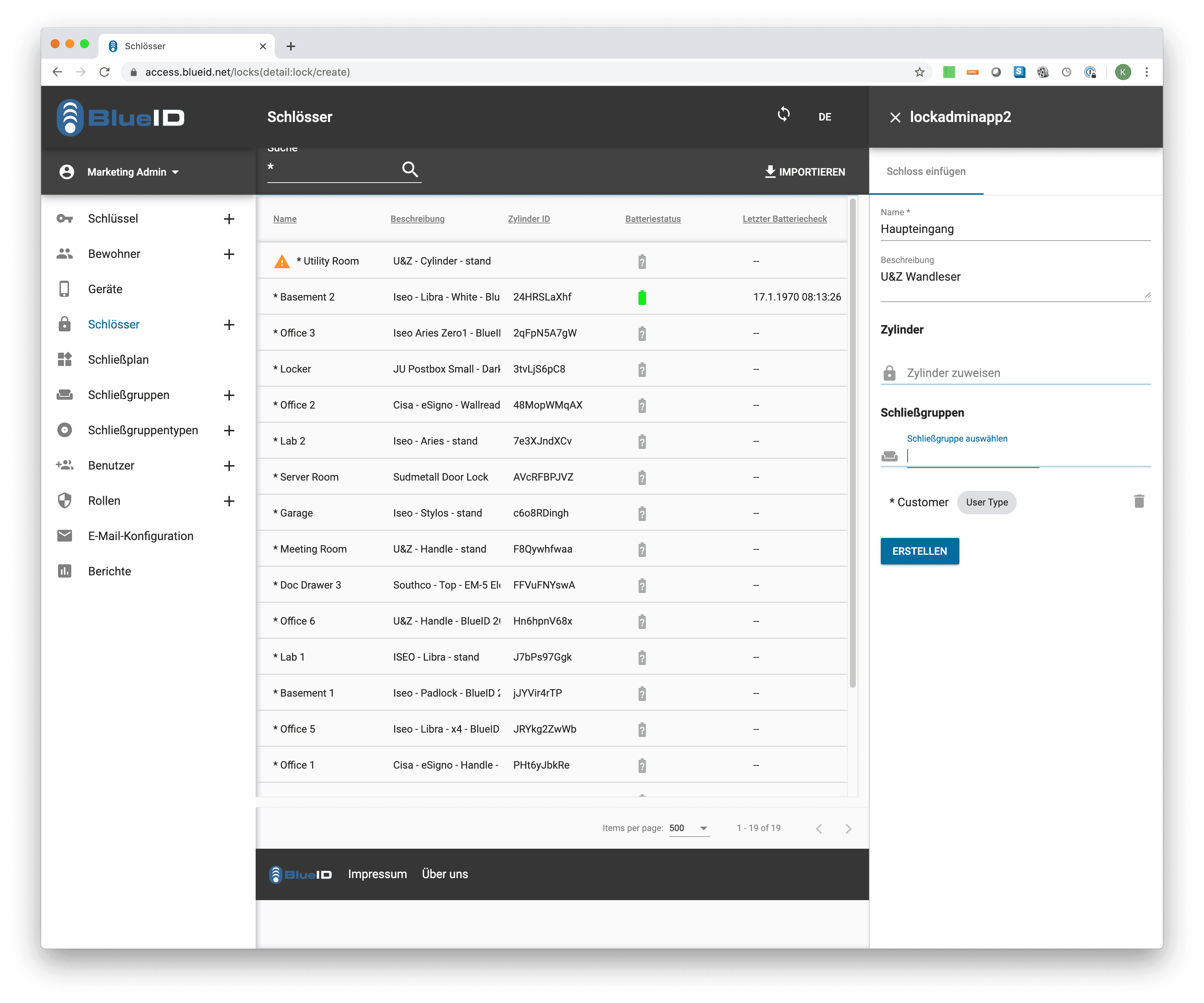Select the Meeting Room lock row

coord(552,549)
